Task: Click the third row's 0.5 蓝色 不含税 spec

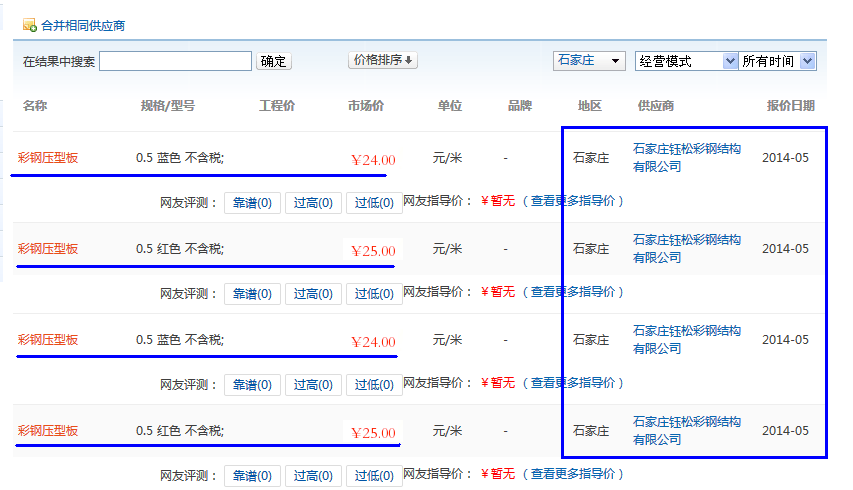Action: (x=180, y=339)
